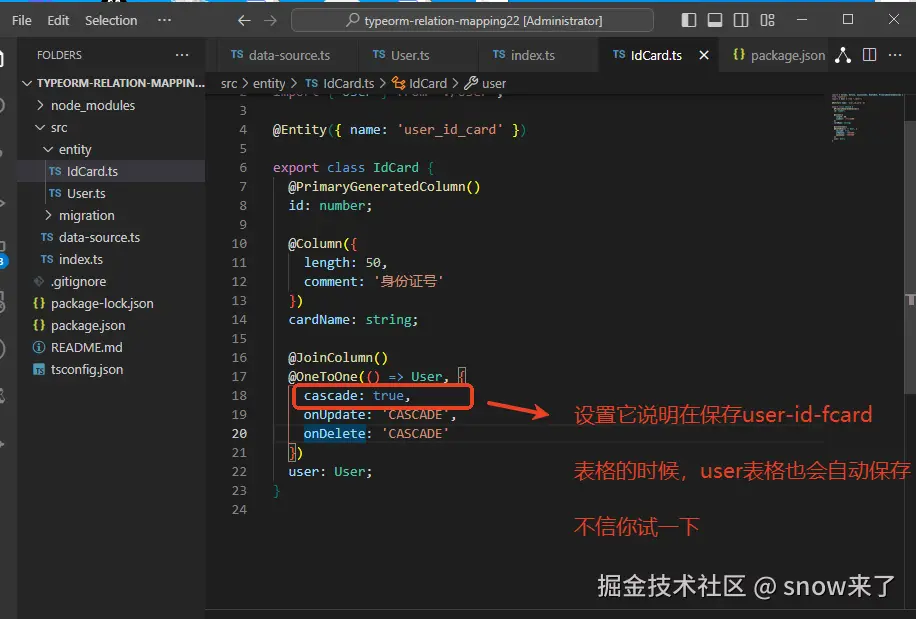Image resolution: width=916 pixels, height=619 pixels.
Task: Click the src breadcrumb
Action: (x=229, y=84)
